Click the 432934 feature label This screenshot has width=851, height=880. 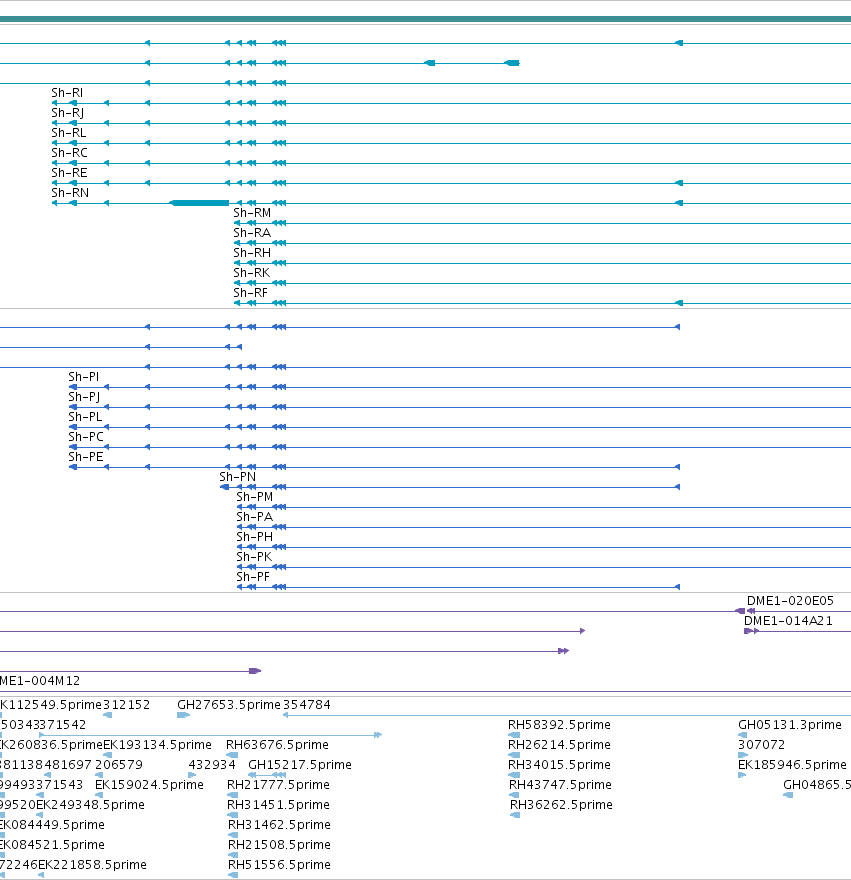pos(212,765)
